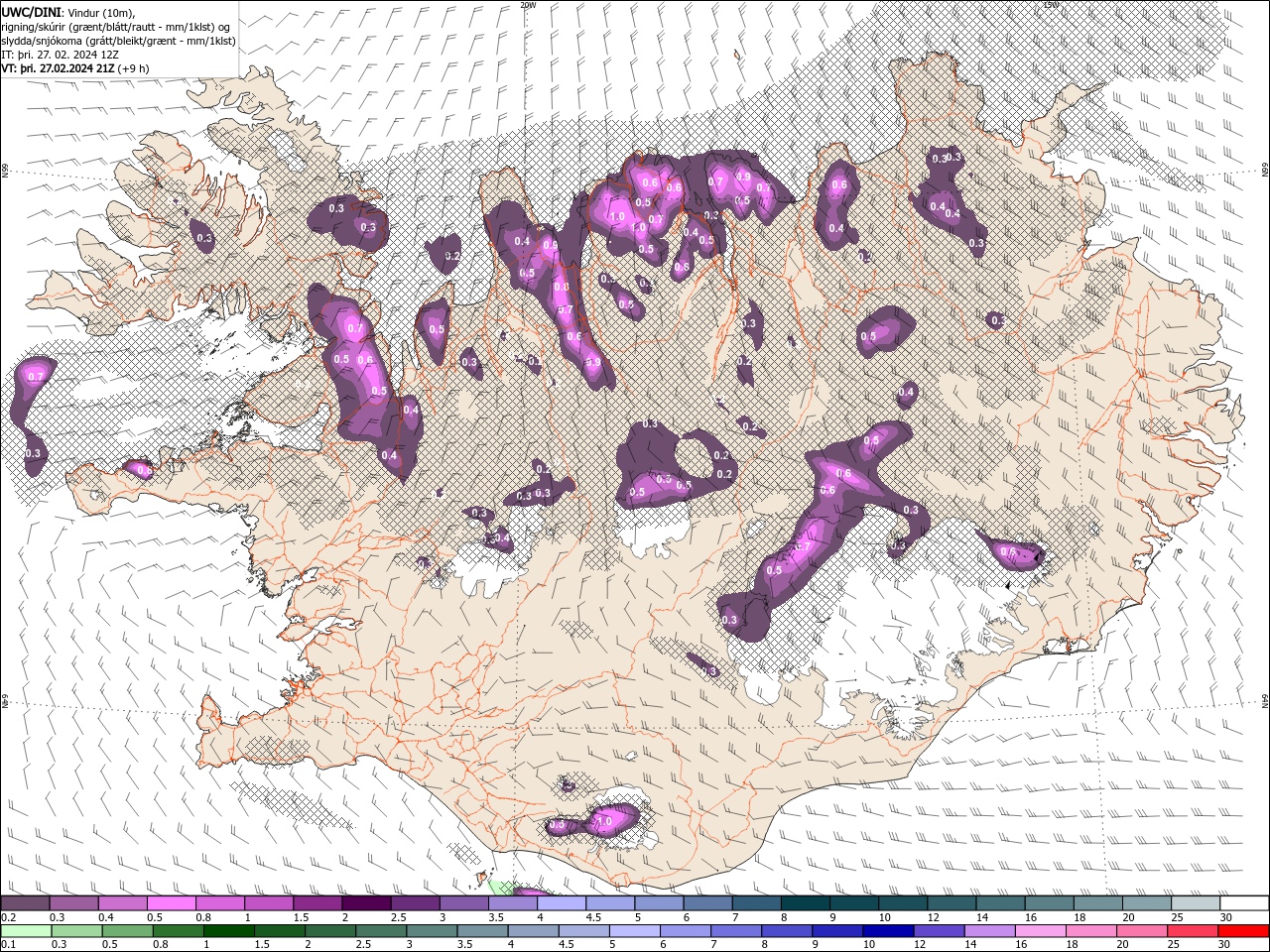This screenshot has width=1270, height=952.
Task: Pick the white 30 swatch ending upper scale
Action: pyautogui.click(x=1244, y=903)
